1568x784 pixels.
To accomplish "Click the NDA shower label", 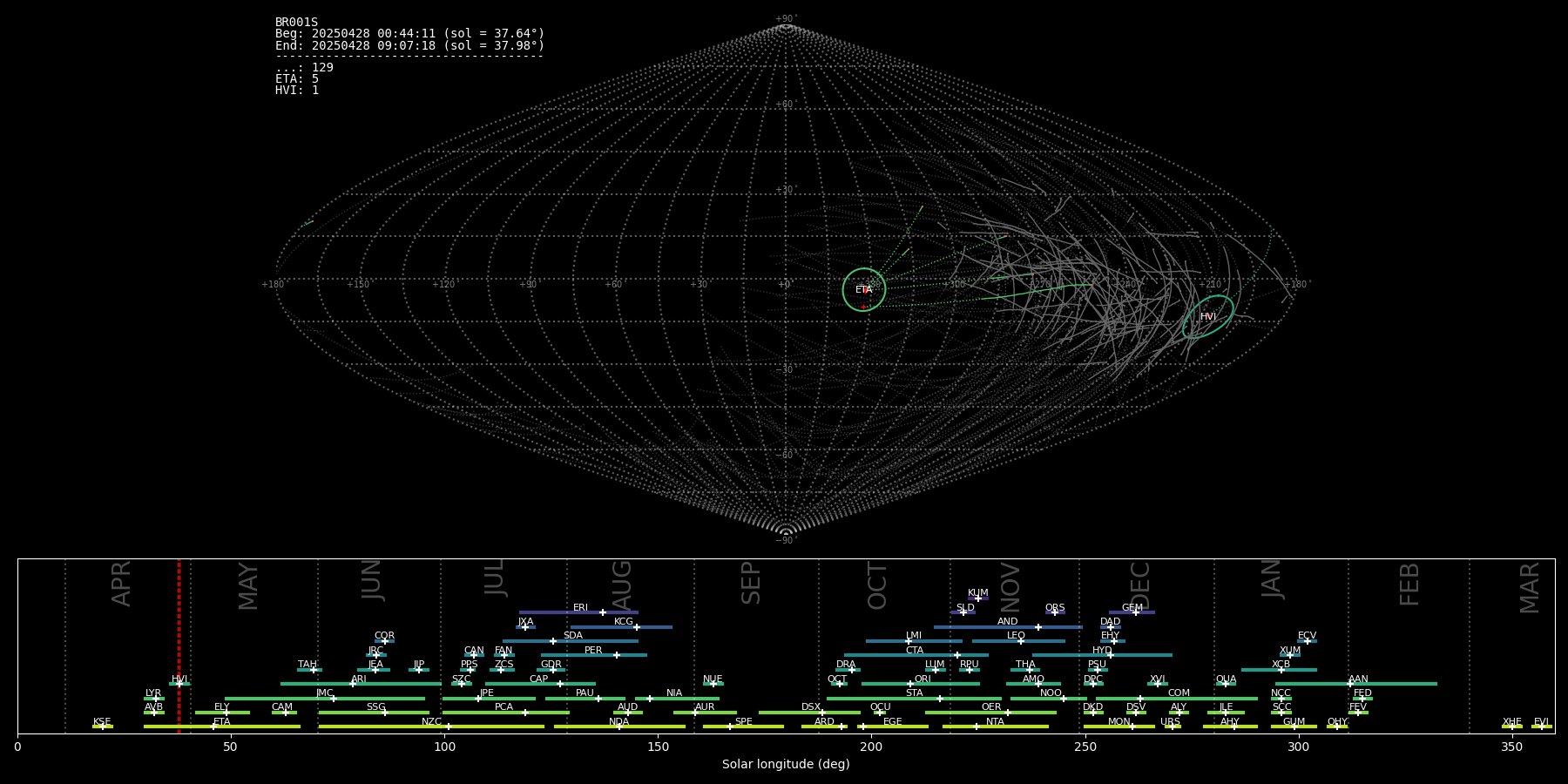I will click(x=618, y=722).
